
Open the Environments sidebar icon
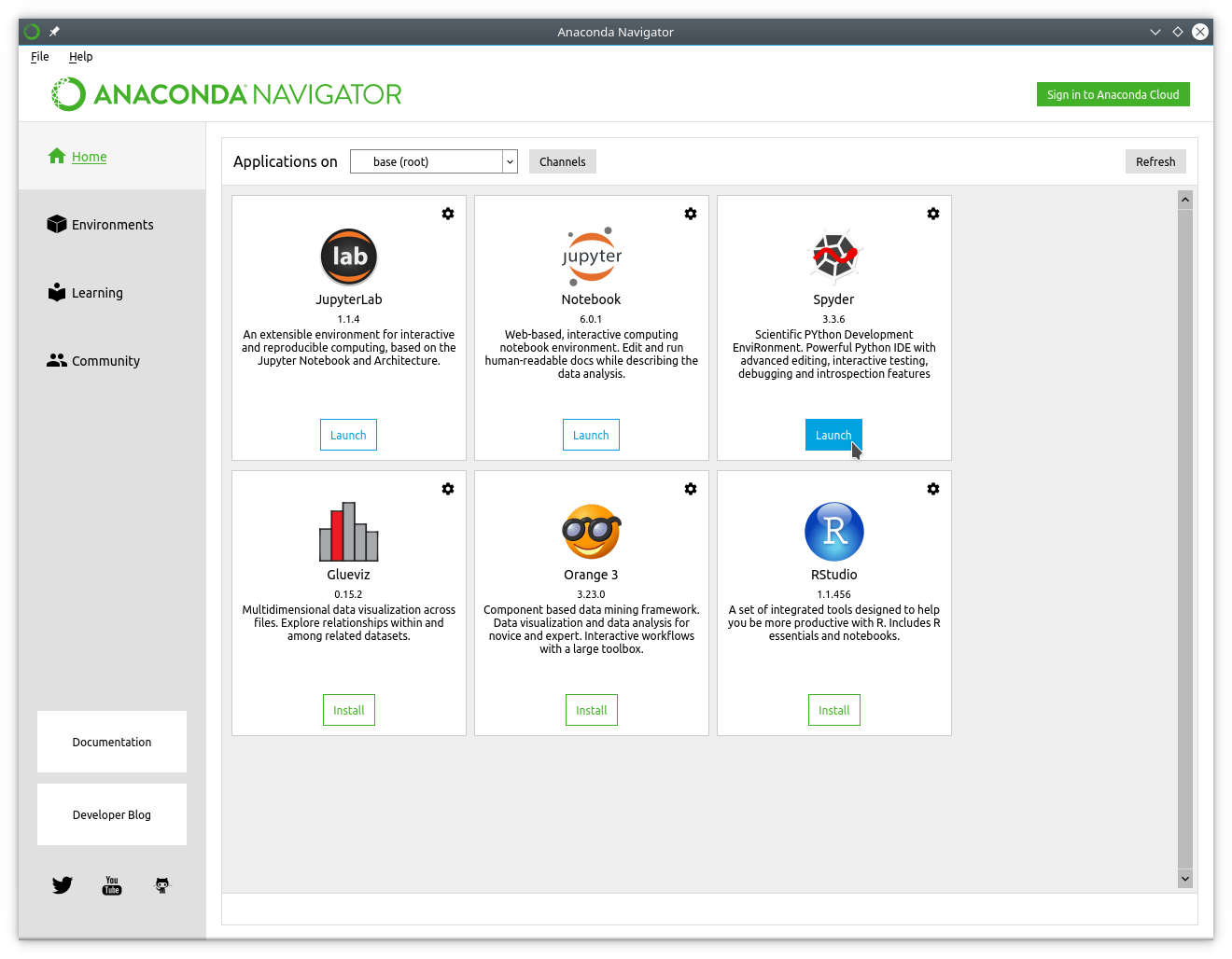(x=57, y=224)
